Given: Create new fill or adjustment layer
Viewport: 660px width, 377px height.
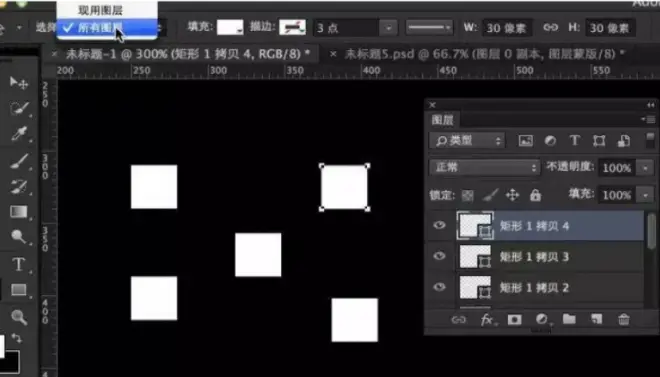Looking at the screenshot, I should [542, 320].
